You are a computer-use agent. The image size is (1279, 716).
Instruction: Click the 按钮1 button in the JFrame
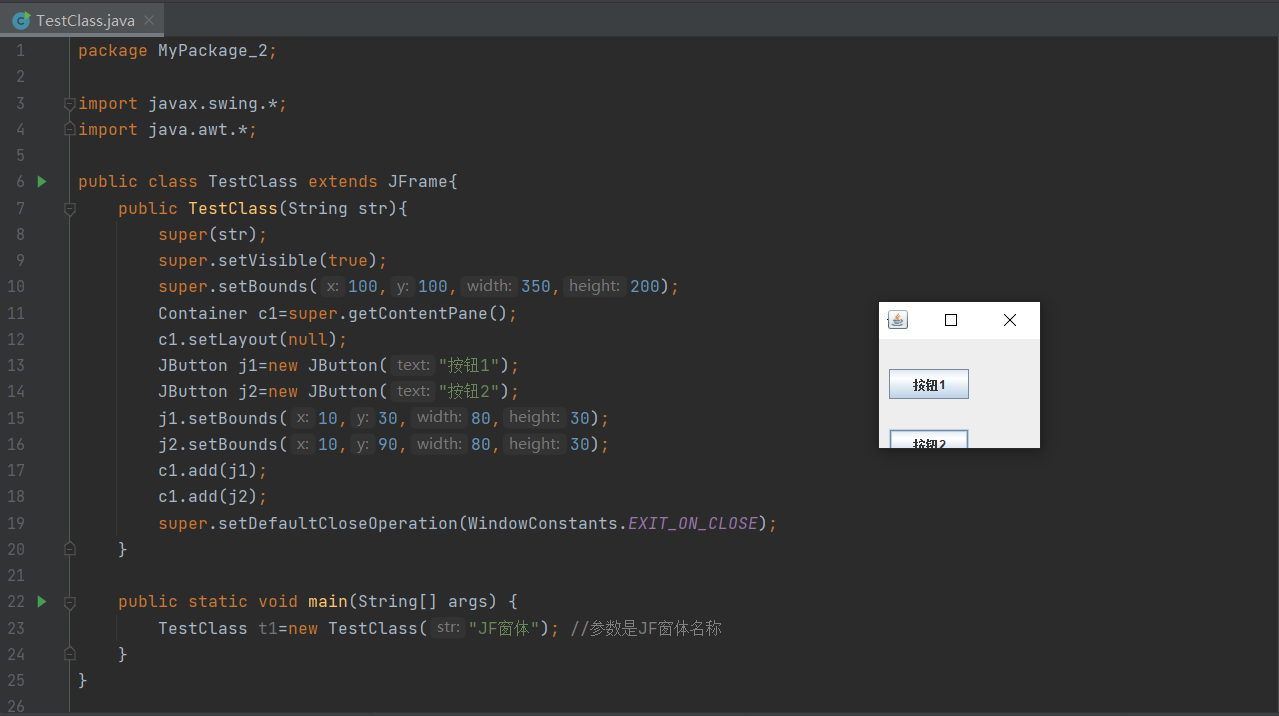coord(929,385)
